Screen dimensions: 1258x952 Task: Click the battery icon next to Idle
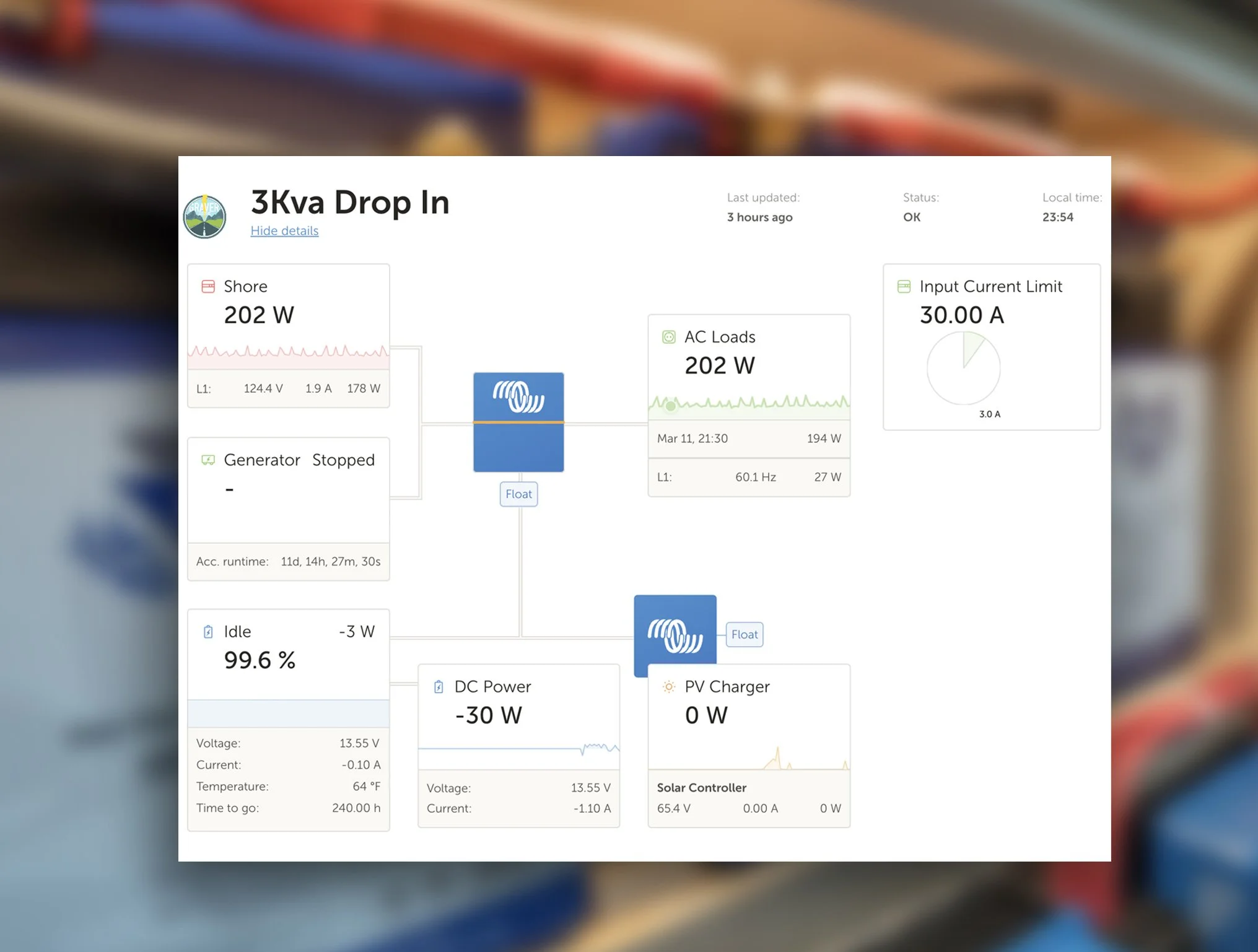click(x=208, y=632)
